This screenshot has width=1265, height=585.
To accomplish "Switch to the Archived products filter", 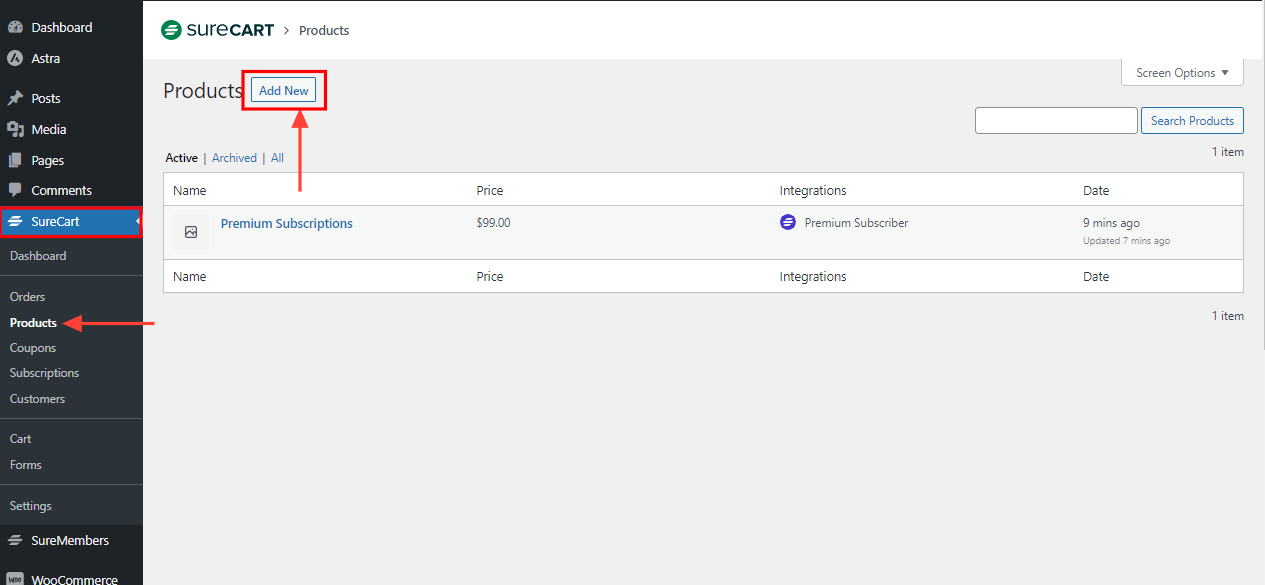I will 234,158.
